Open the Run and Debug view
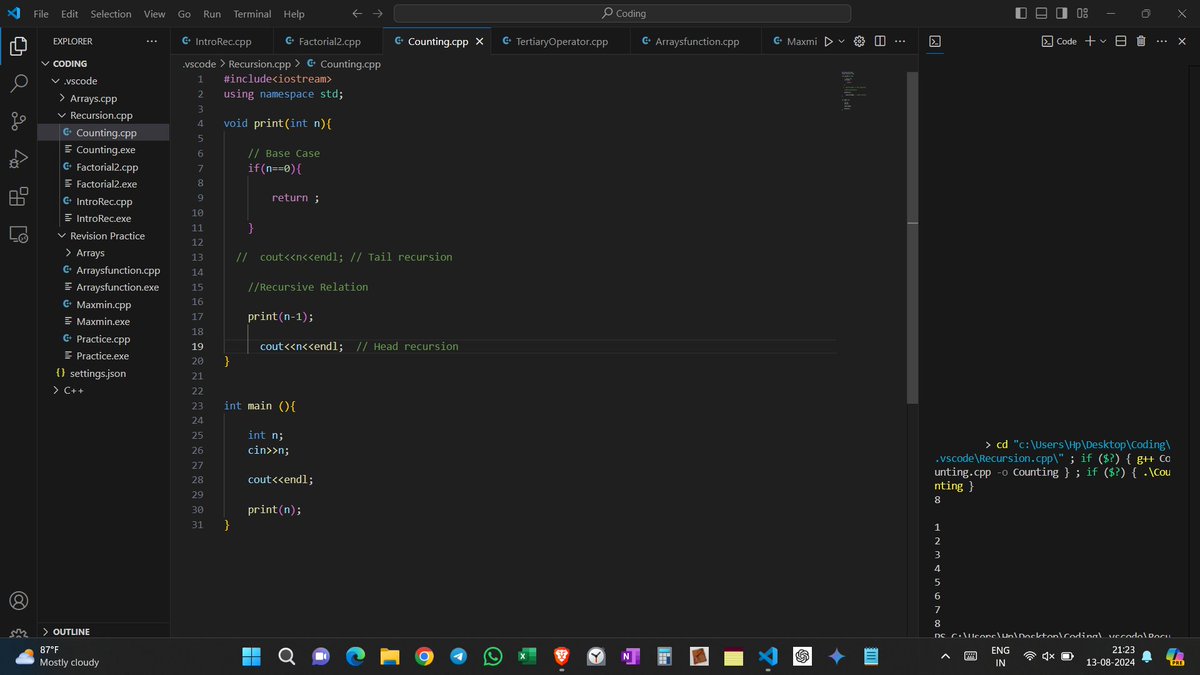 coord(18,159)
